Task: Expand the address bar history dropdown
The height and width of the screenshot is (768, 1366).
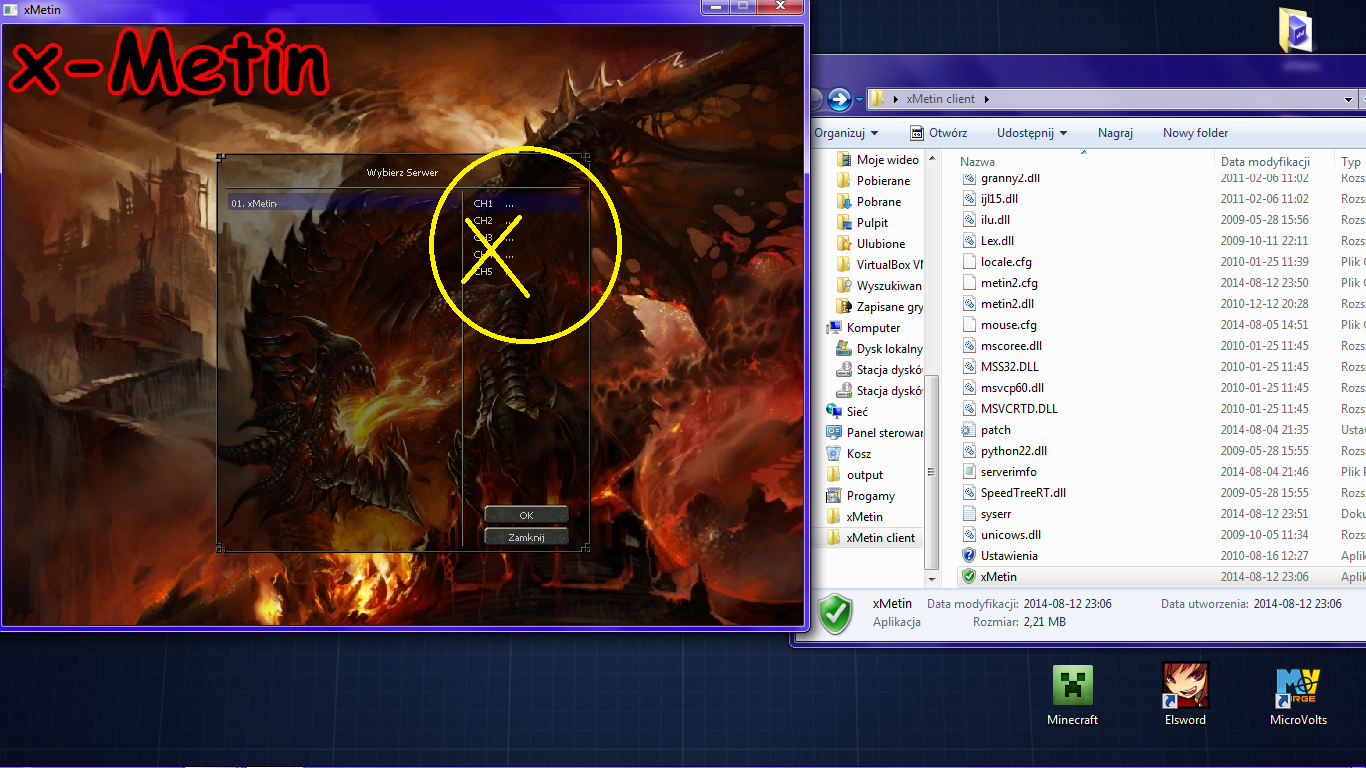Action: coord(1350,99)
